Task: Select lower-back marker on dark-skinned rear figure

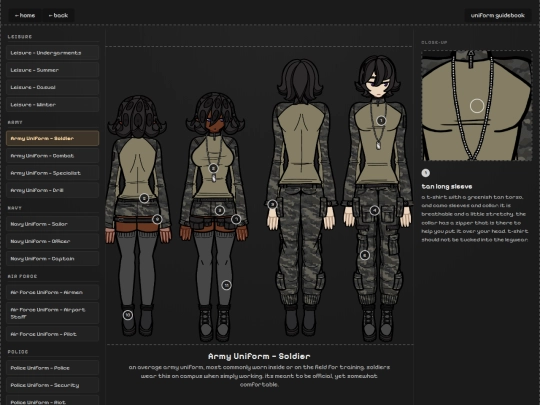Action: click(144, 198)
